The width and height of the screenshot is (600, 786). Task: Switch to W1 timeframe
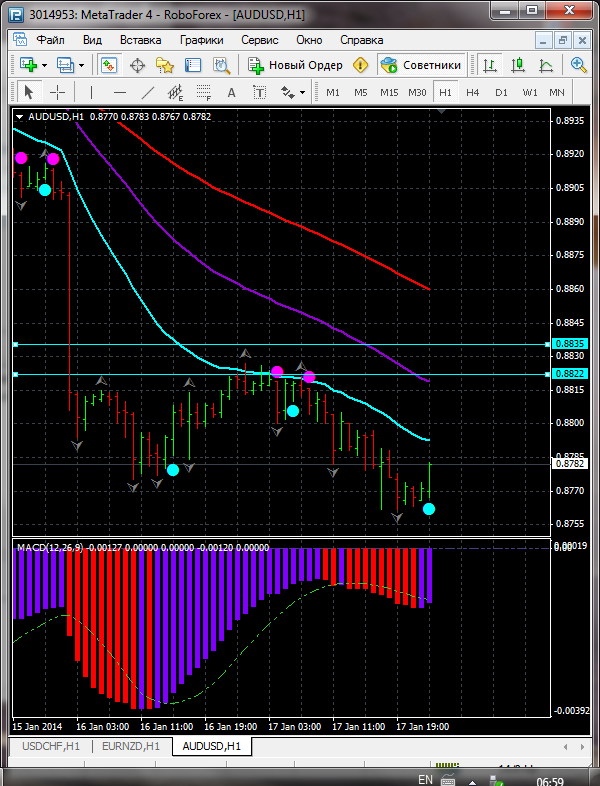pos(530,93)
